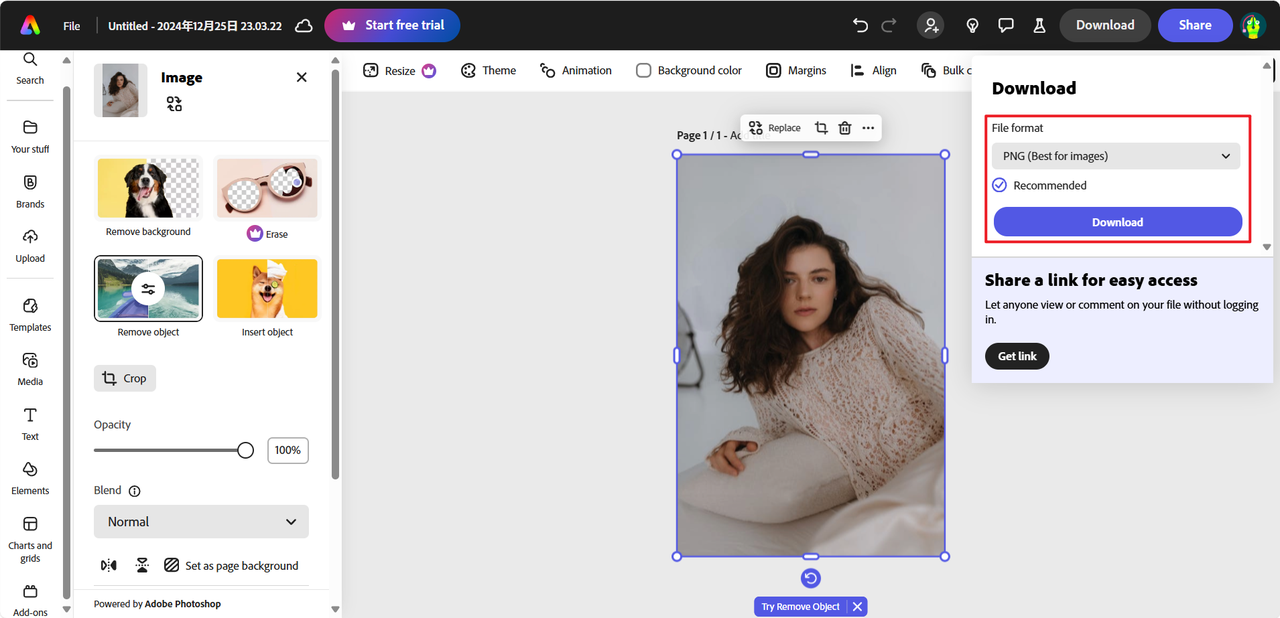
Task: Open the Text tool in the sidebar
Action: (30, 423)
